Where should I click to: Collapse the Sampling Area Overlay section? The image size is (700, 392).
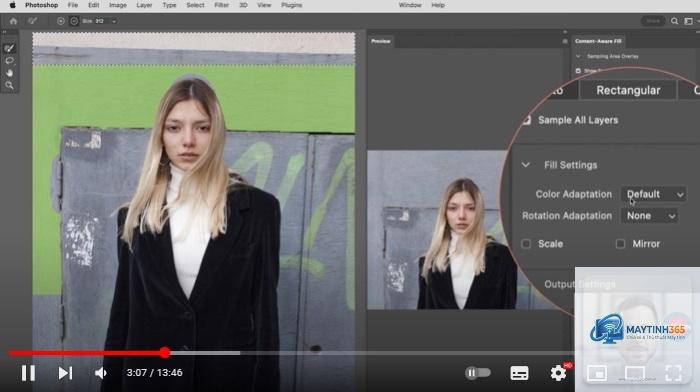click(578, 56)
